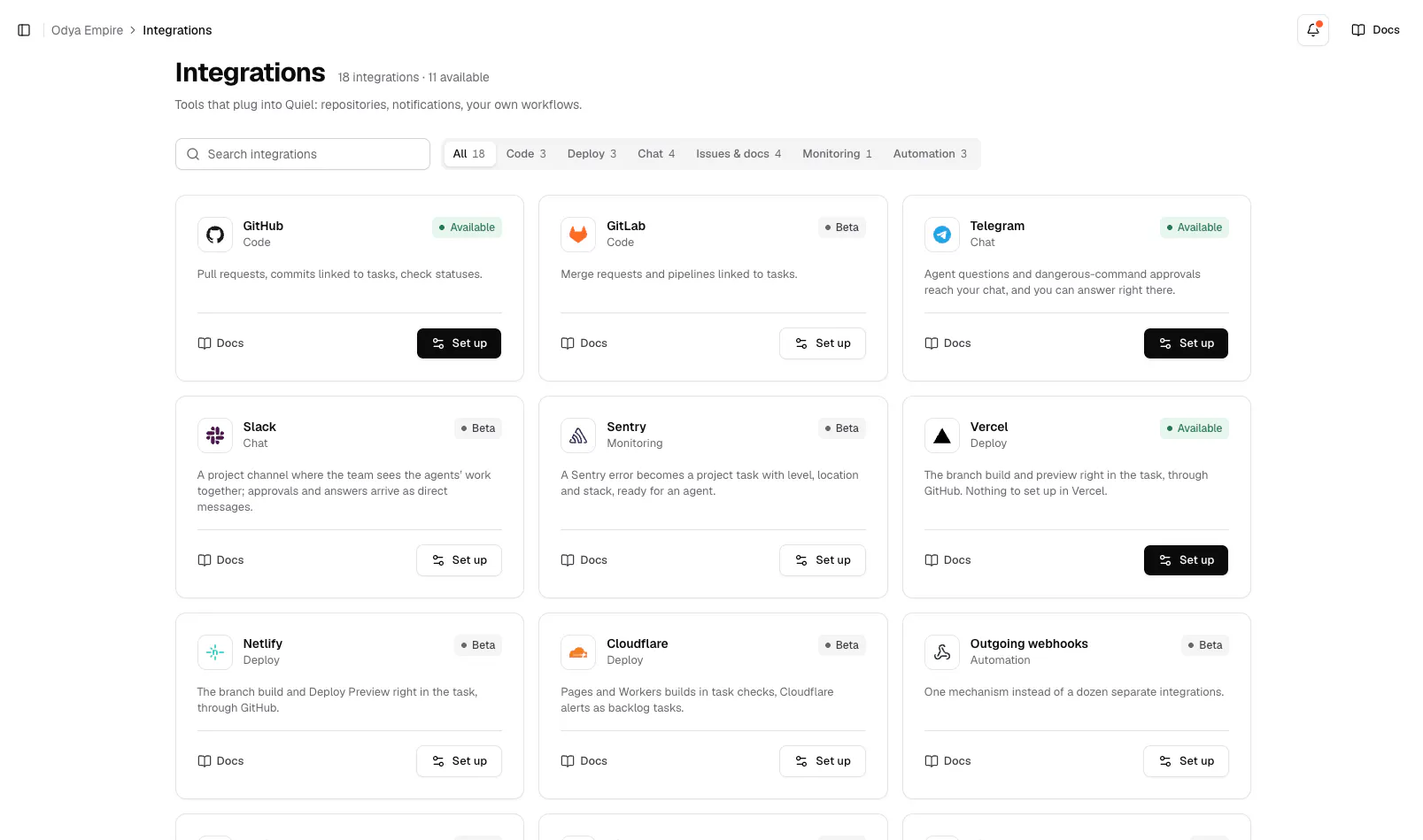Select the All 18 filter tab
The width and height of the screenshot is (1423, 840).
pos(469,154)
